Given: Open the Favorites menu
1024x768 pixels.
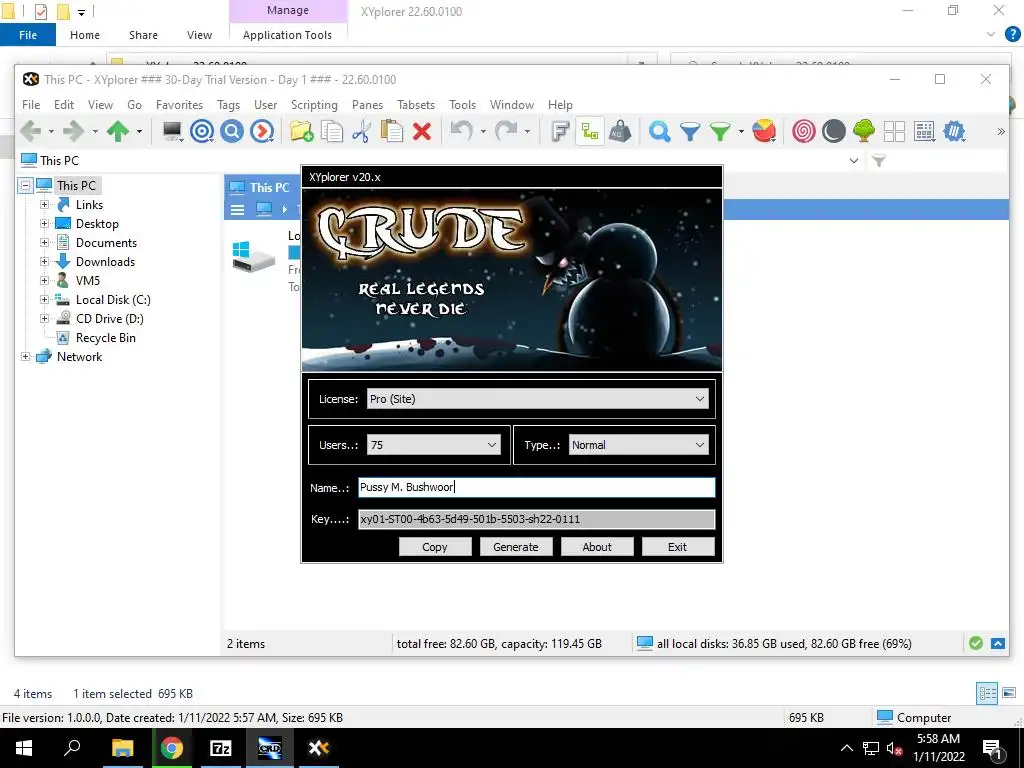Looking at the screenshot, I should coord(179,104).
